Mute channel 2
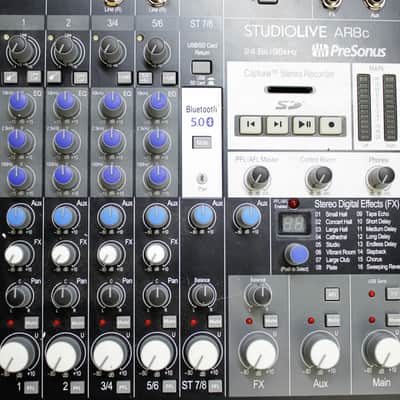Screen dimensions: 400x400 pos(77,323)
